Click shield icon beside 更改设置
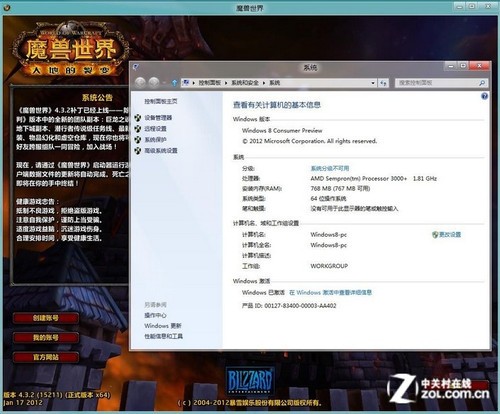Screen dimensions: 500x414 tap(435, 235)
